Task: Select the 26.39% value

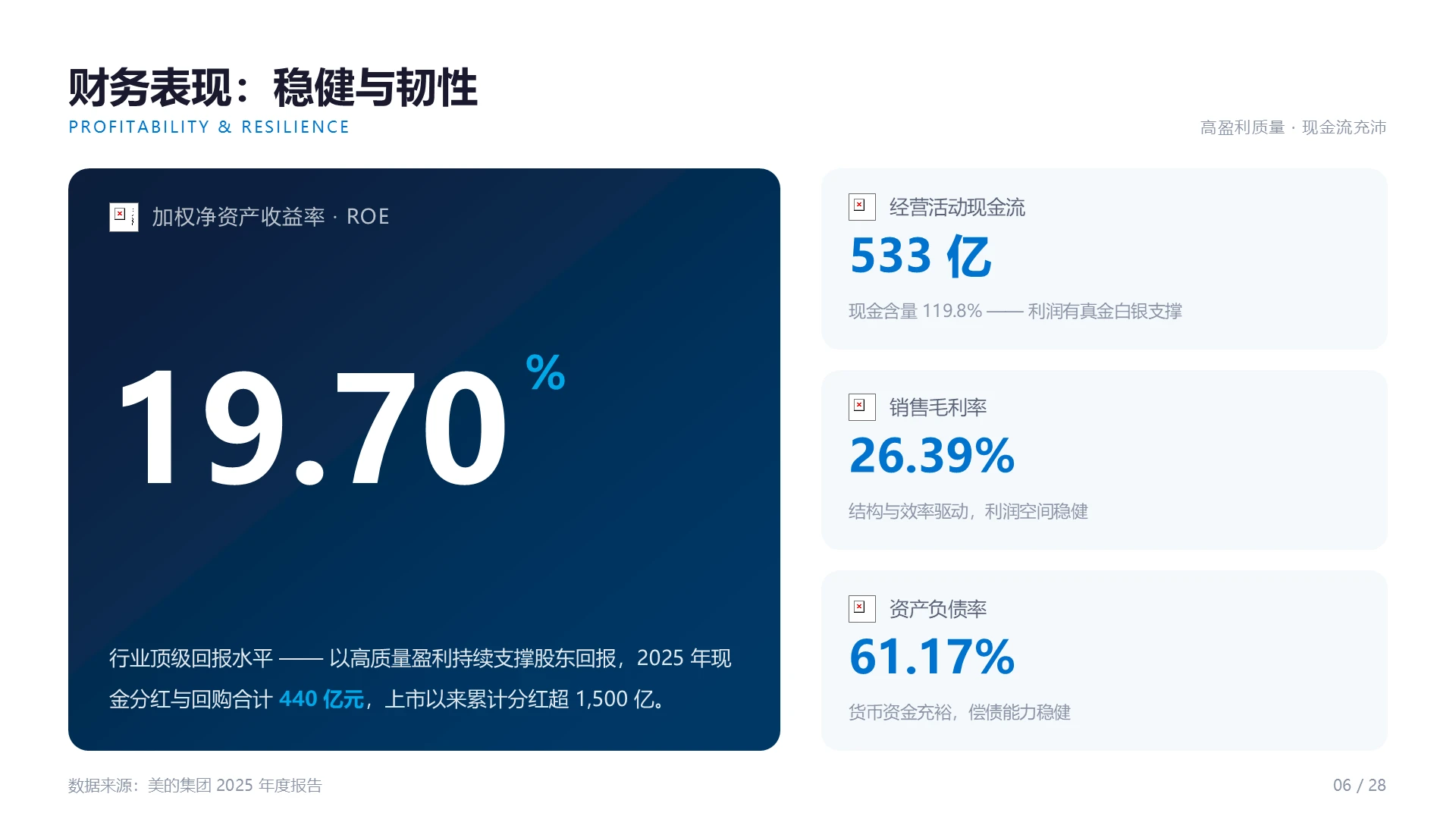Action: (932, 456)
